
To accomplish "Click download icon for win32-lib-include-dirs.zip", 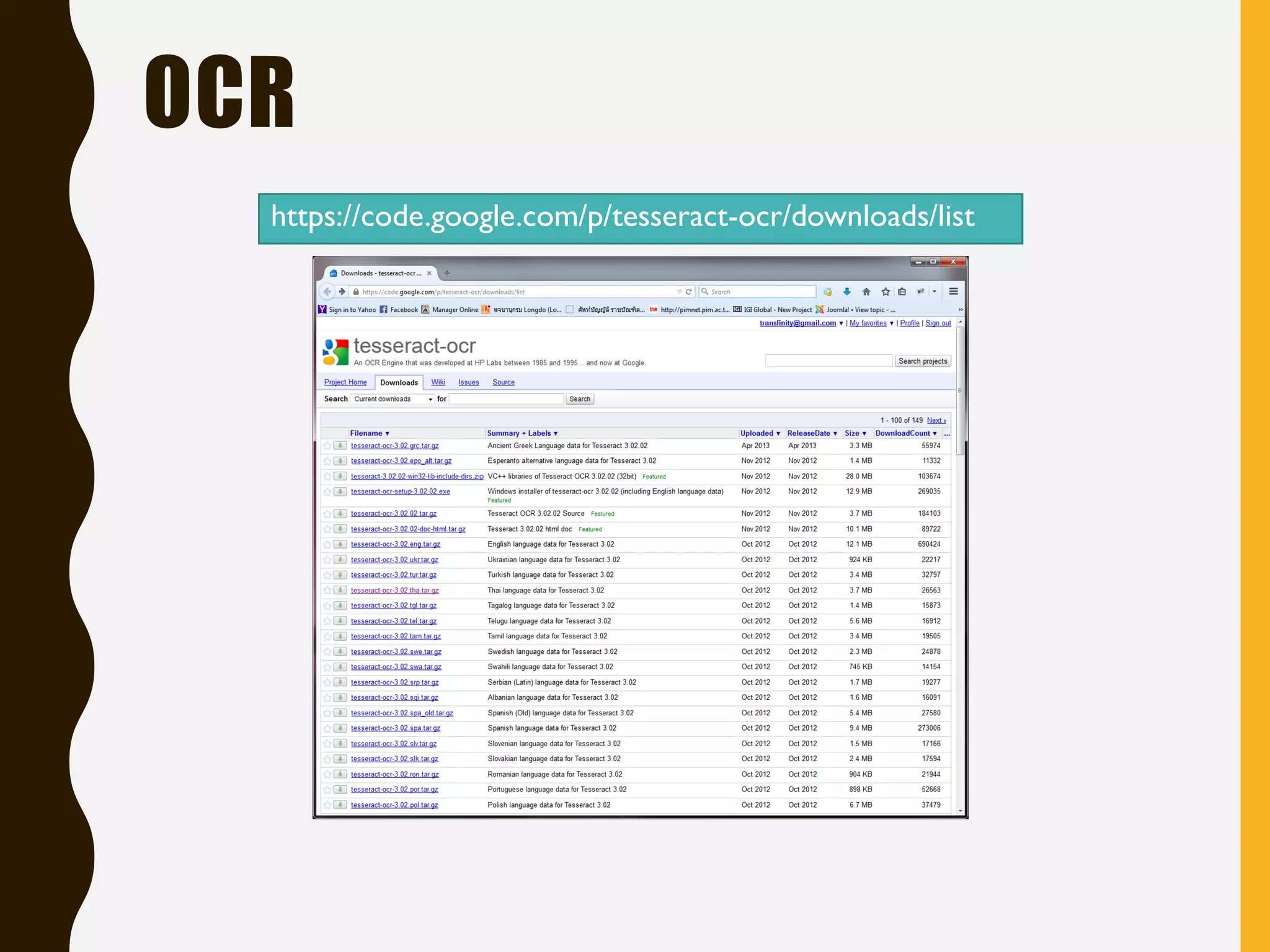I will tap(340, 477).
